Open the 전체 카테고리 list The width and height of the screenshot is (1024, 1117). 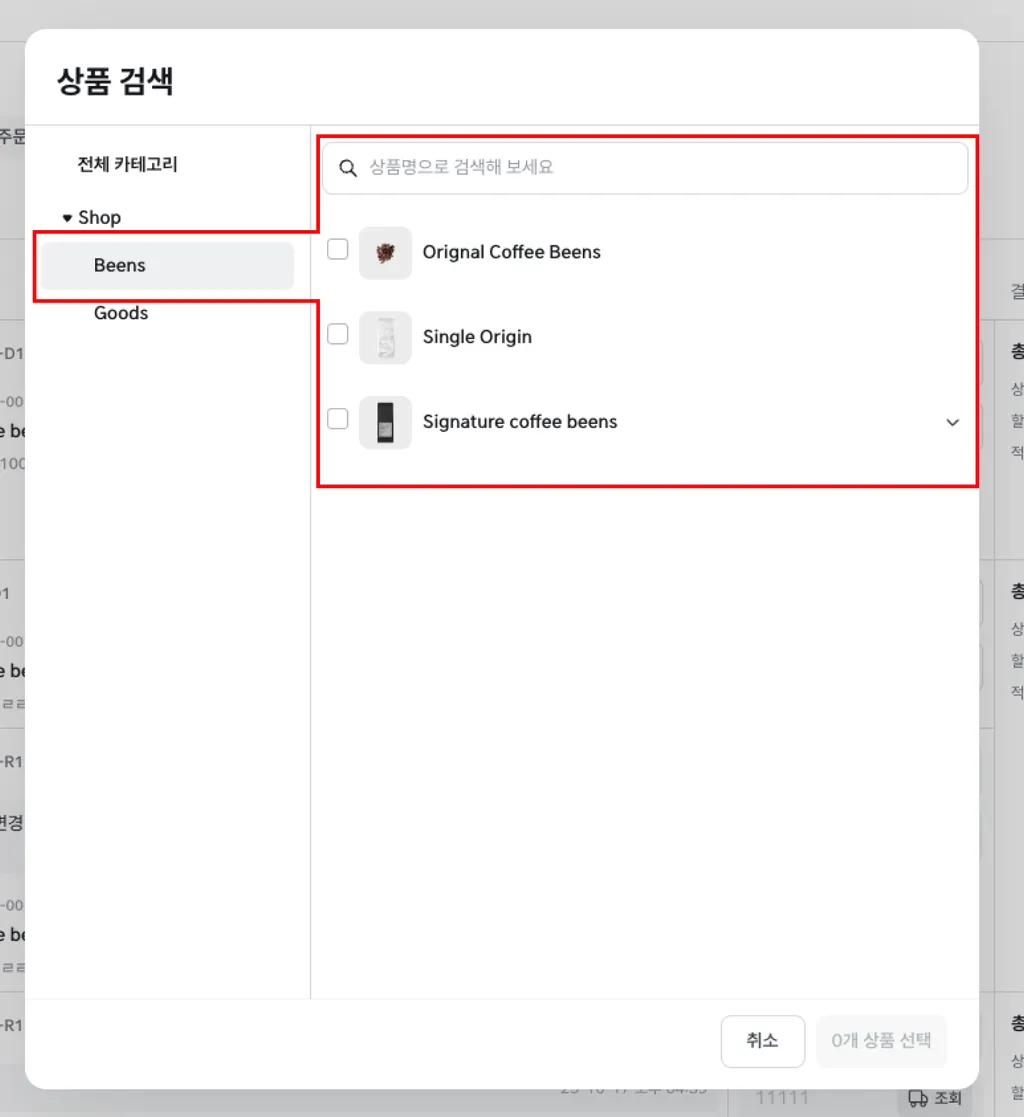(x=128, y=164)
